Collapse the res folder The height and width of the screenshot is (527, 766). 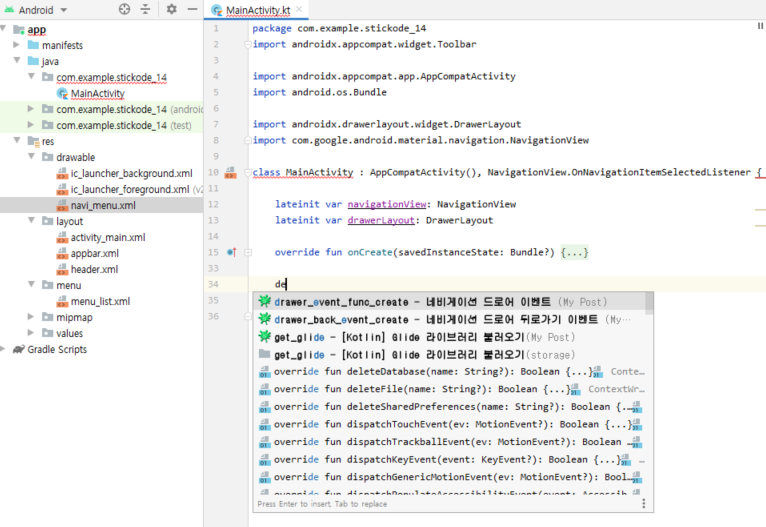click(17, 140)
